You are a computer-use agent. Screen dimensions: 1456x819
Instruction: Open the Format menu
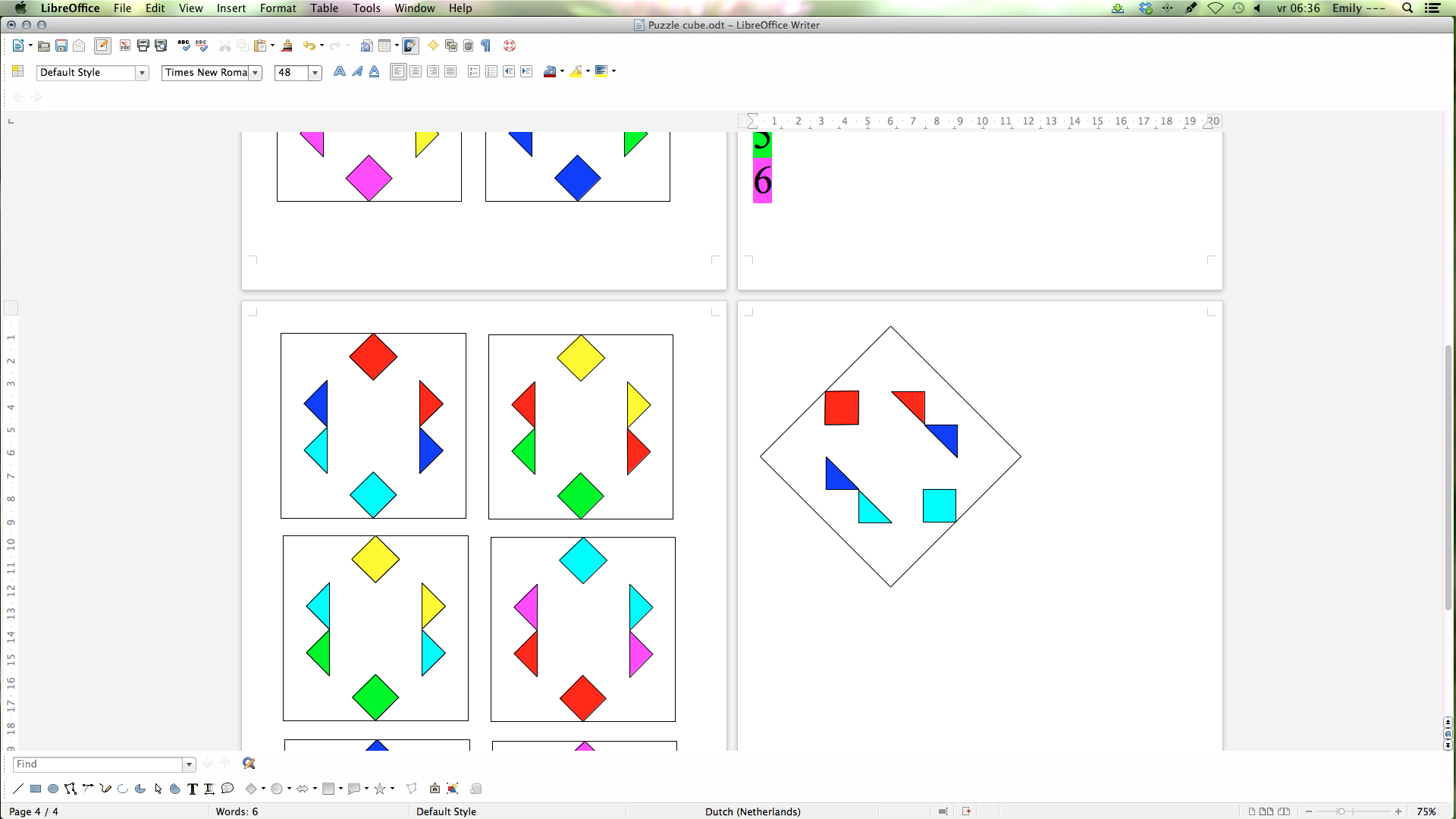(x=277, y=8)
